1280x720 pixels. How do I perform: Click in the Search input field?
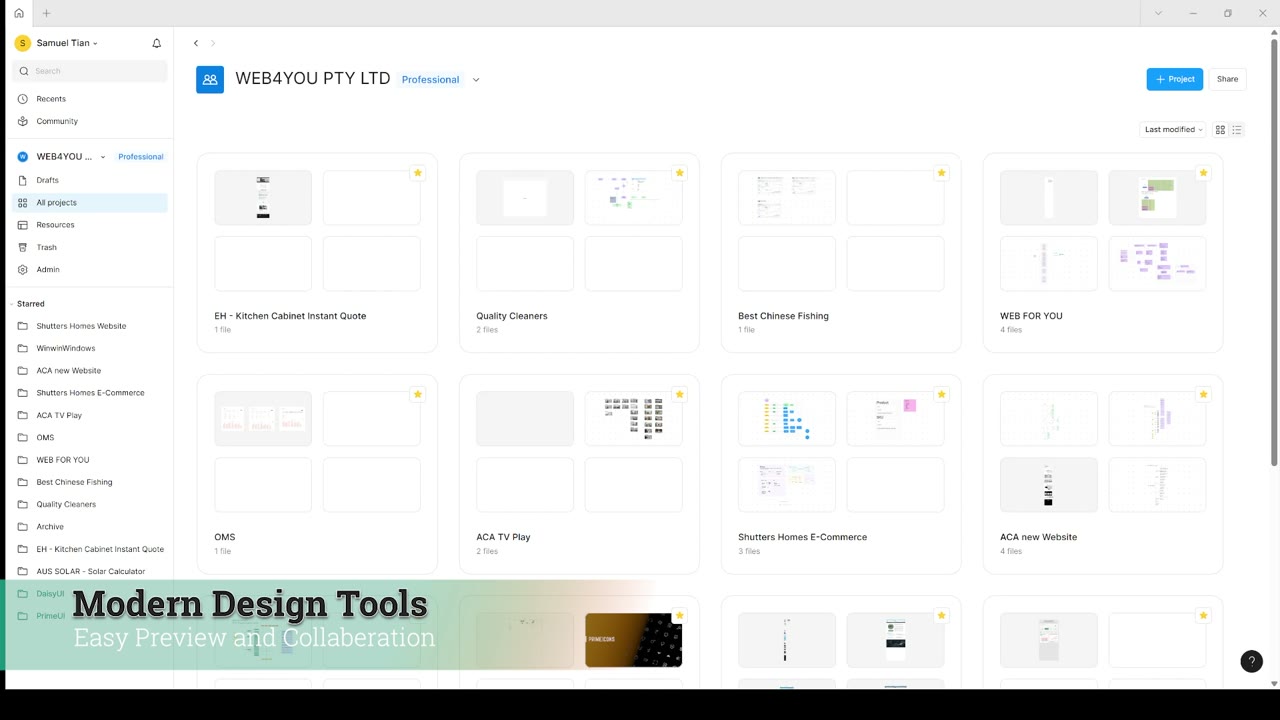point(89,71)
